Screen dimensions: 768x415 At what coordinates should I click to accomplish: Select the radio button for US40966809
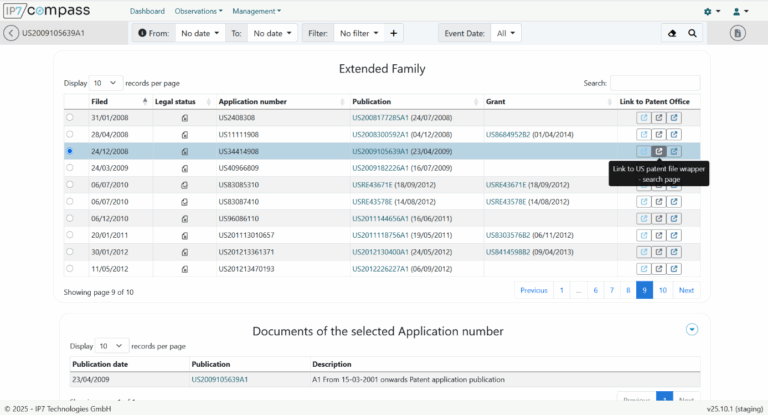click(x=69, y=168)
